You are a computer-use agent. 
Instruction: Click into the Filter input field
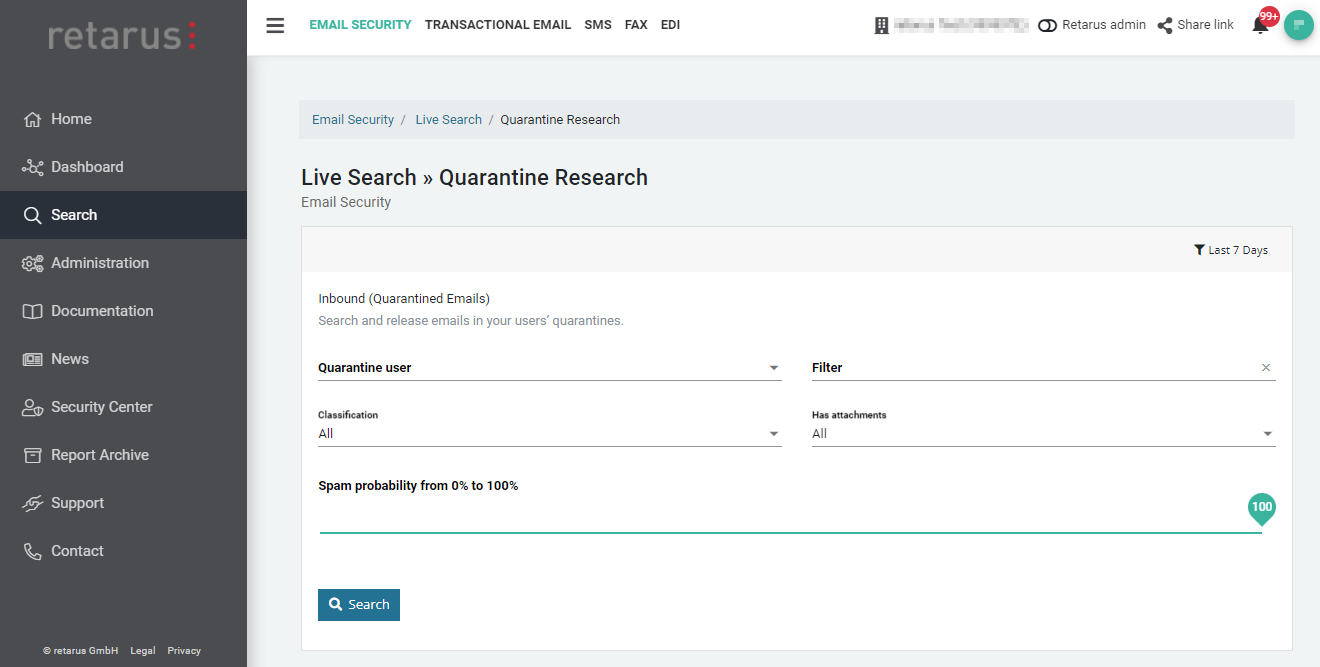coord(1030,368)
